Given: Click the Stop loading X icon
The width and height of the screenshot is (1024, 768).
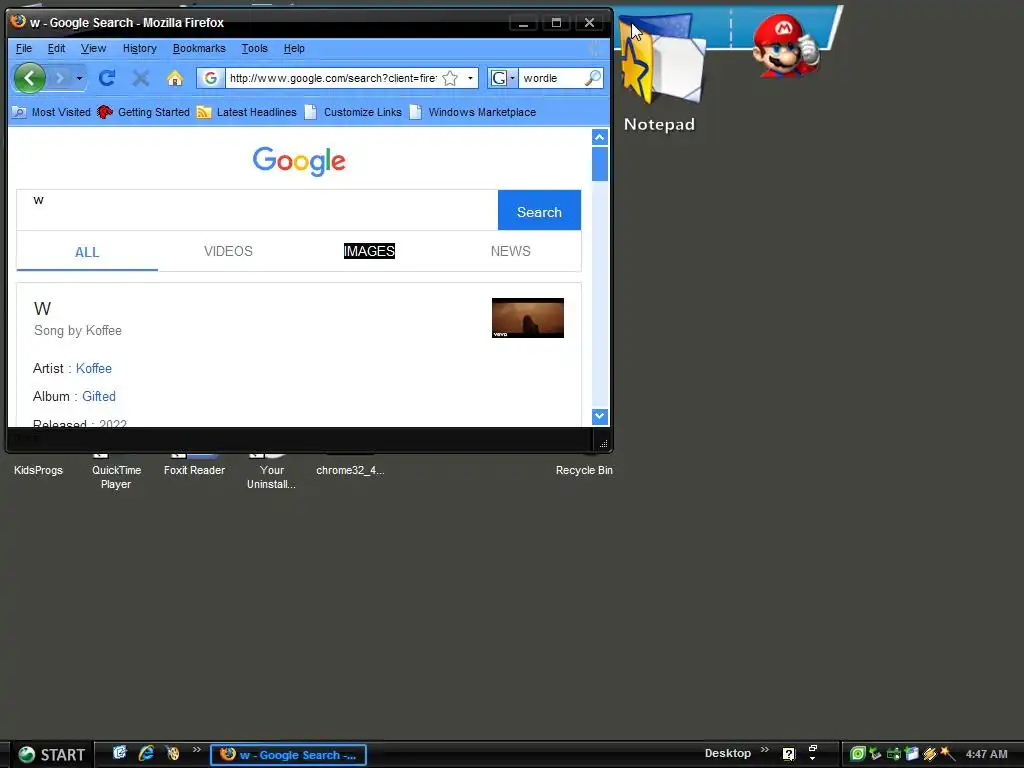Looking at the screenshot, I should 140,78.
